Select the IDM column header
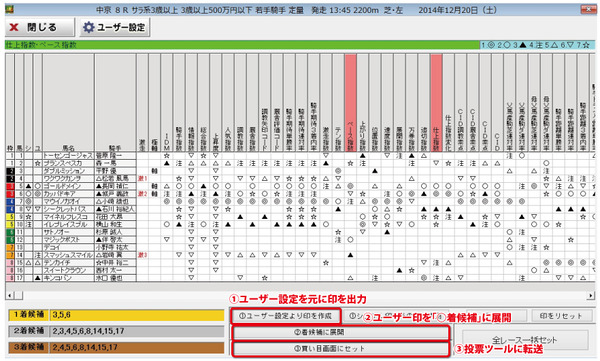The width and height of the screenshot is (600, 361). pos(167,103)
